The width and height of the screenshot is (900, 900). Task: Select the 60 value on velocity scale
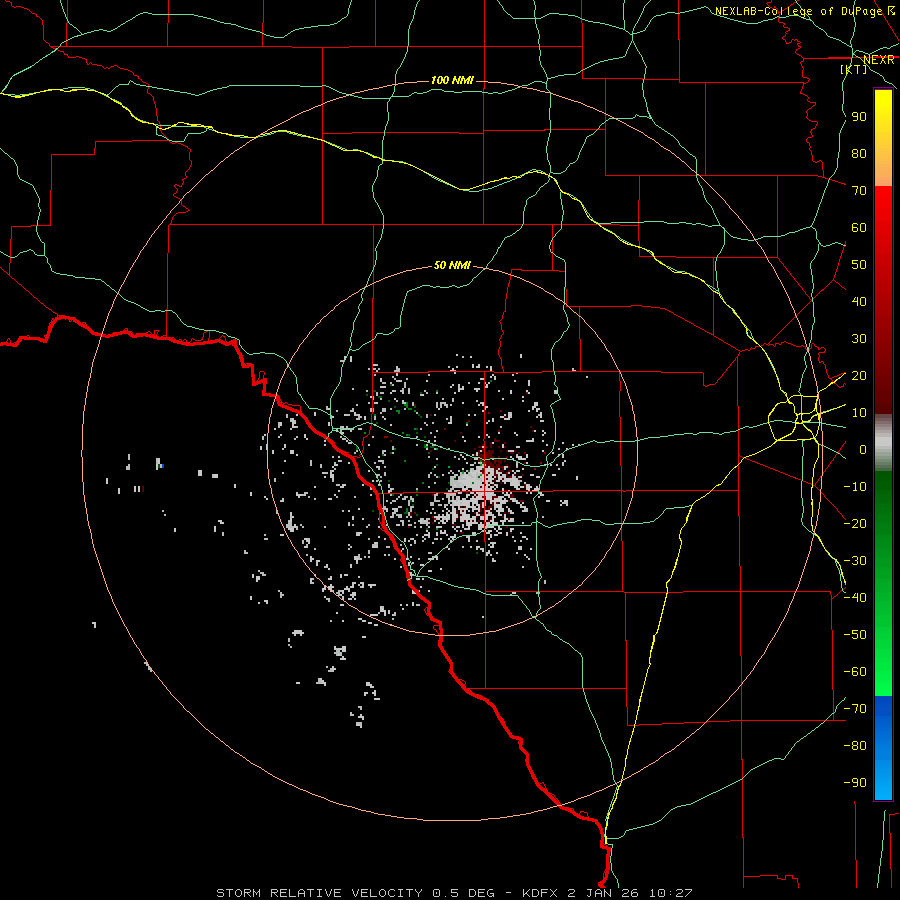point(859,228)
